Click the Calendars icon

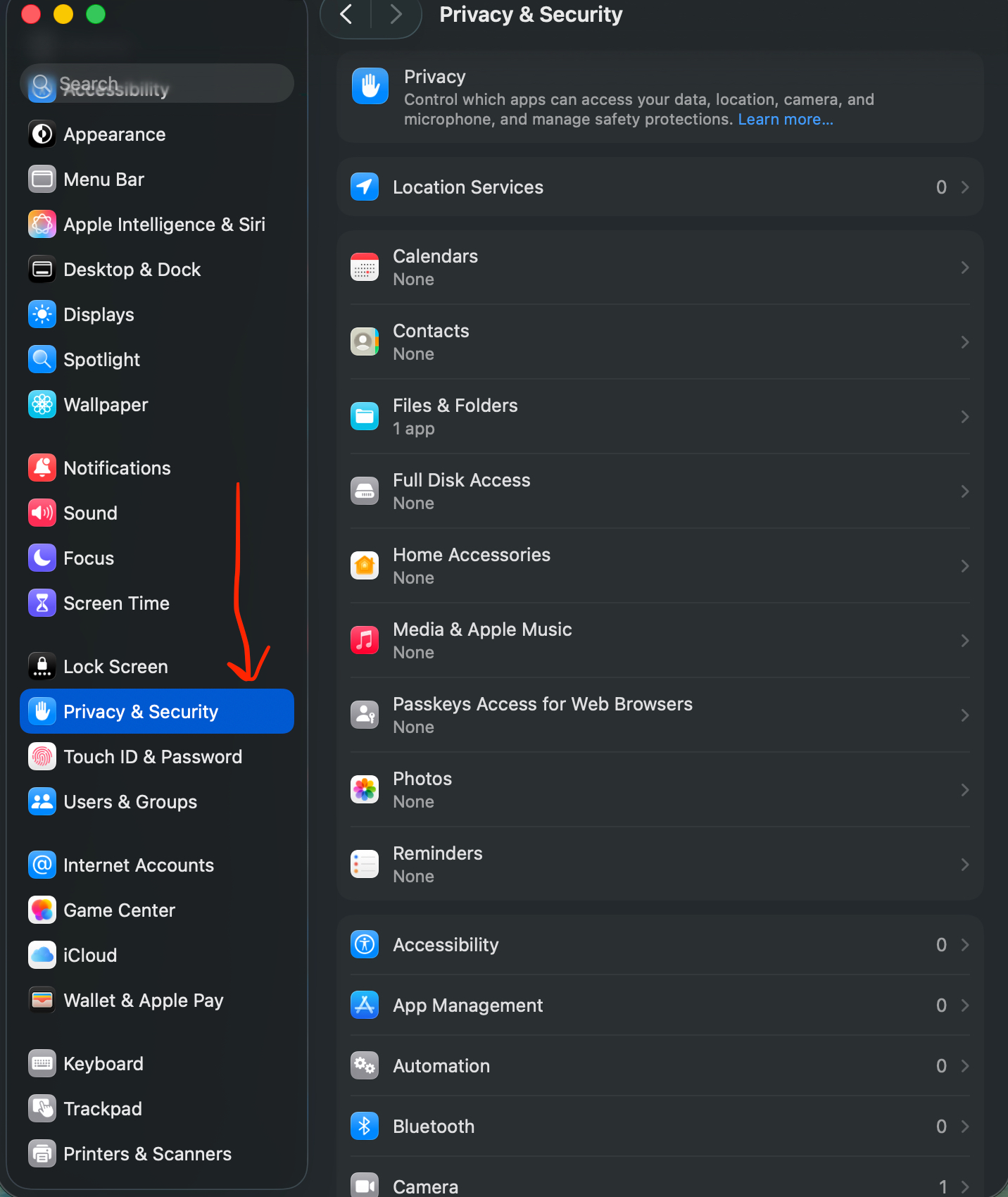365,268
